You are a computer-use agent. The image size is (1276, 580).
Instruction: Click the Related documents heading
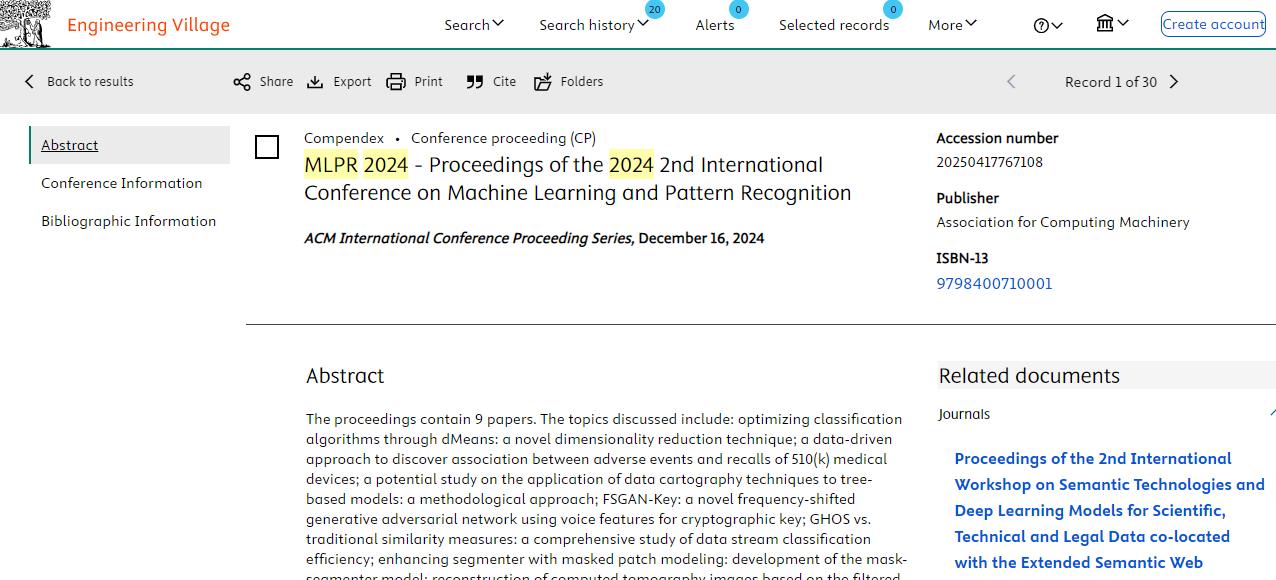click(x=1029, y=376)
